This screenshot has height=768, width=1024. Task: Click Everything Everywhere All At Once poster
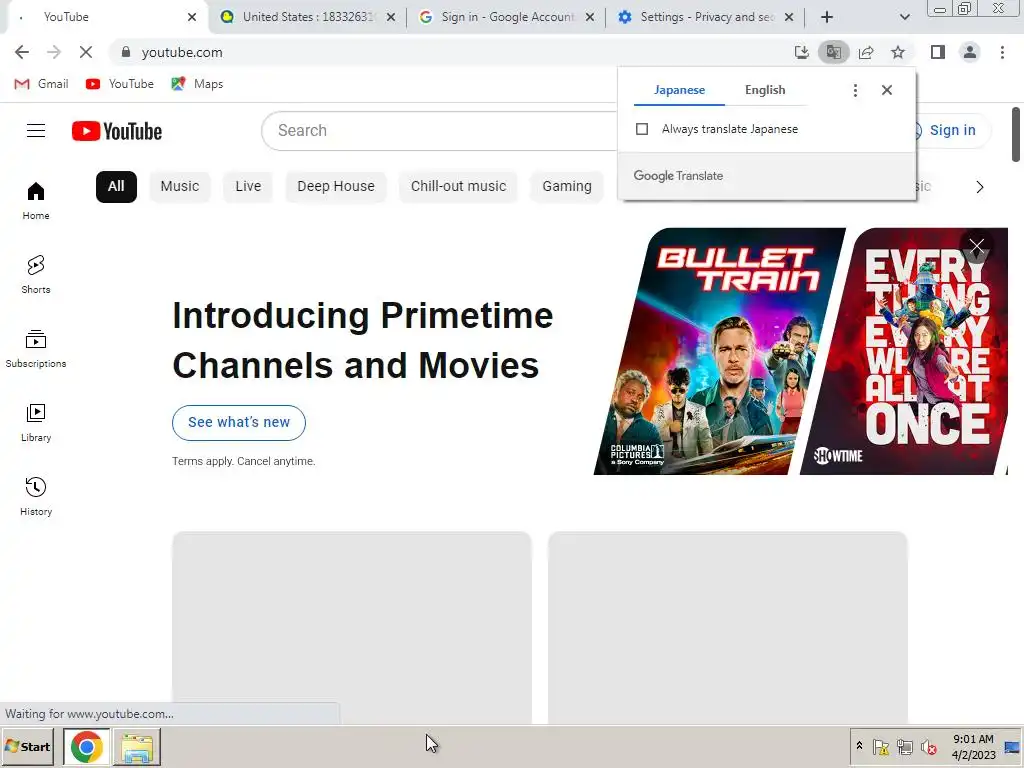tap(904, 351)
